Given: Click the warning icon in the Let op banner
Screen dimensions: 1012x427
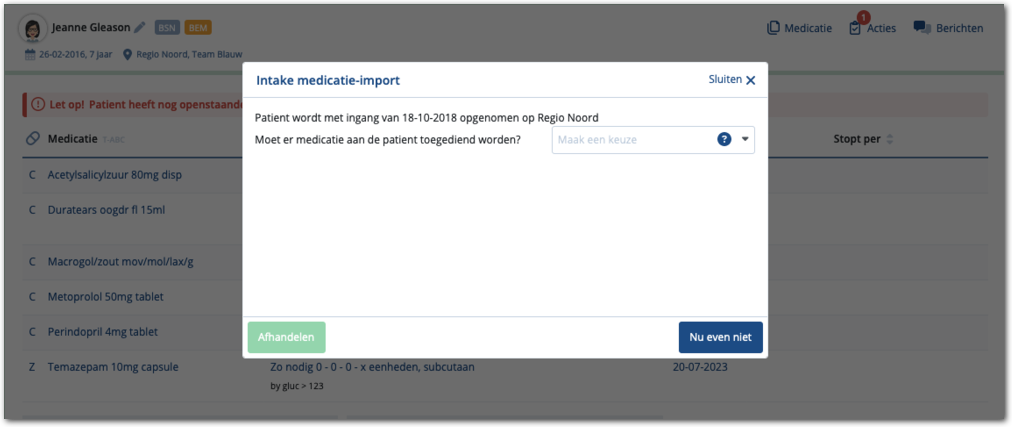Looking at the screenshot, I should click(x=38, y=103).
